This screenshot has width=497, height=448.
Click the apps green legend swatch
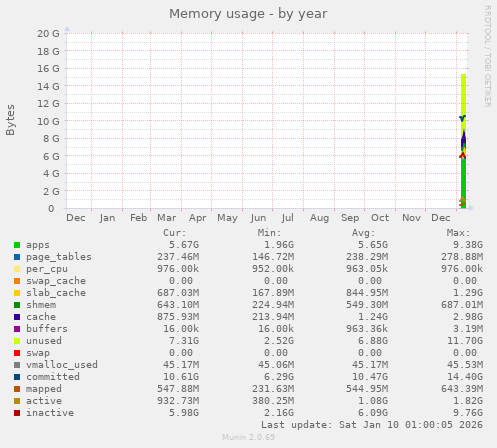tap(17, 245)
